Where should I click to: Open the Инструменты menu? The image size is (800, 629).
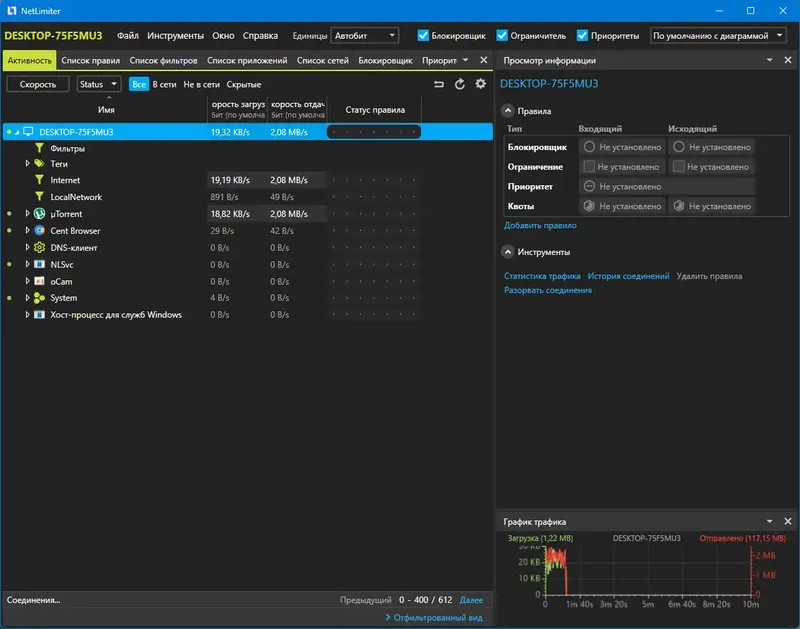click(x=176, y=36)
